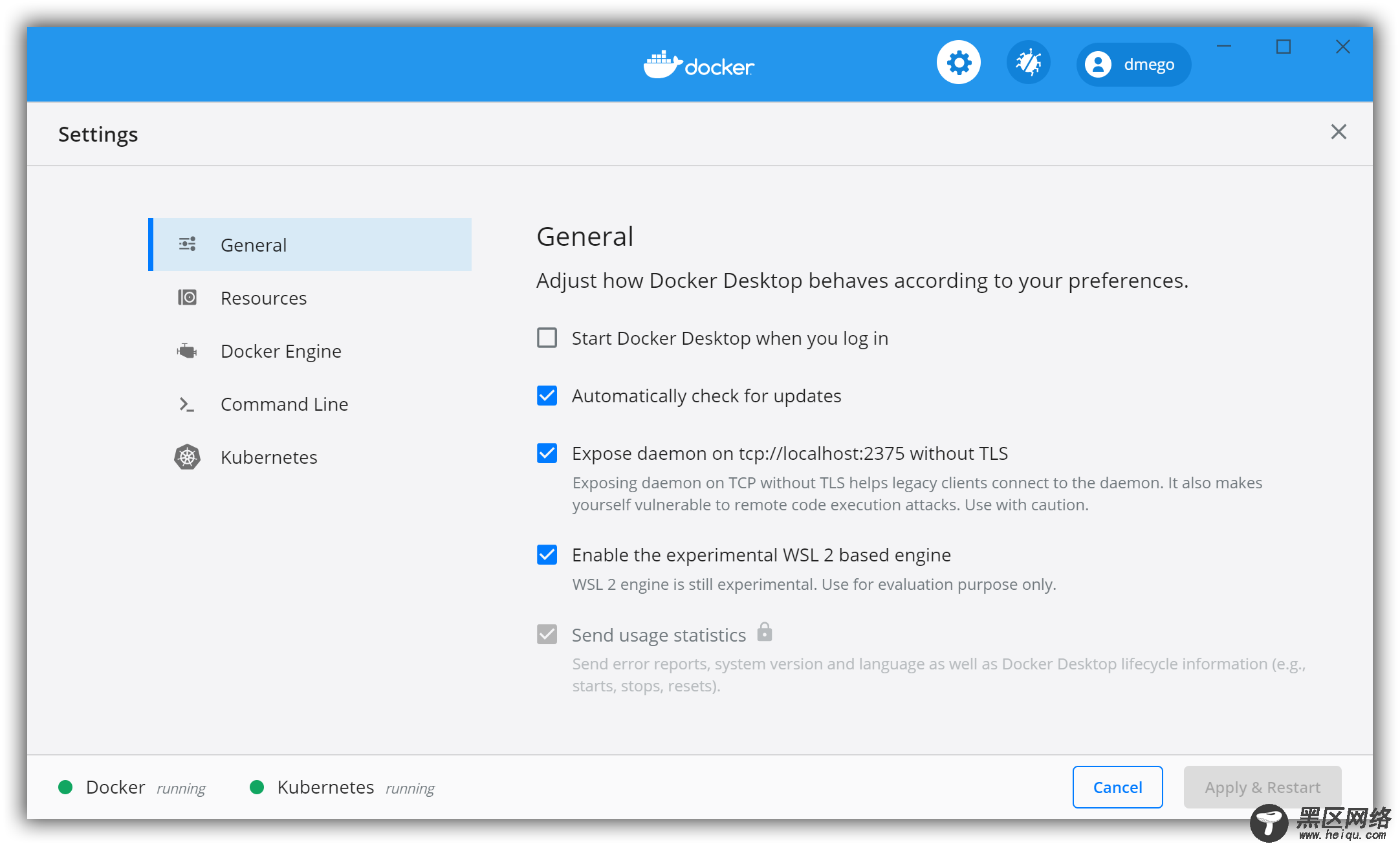Disable Expose daemon on tcp://localhost:2375
Viewport: 1400px width, 846px height.
[x=548, y=454]
